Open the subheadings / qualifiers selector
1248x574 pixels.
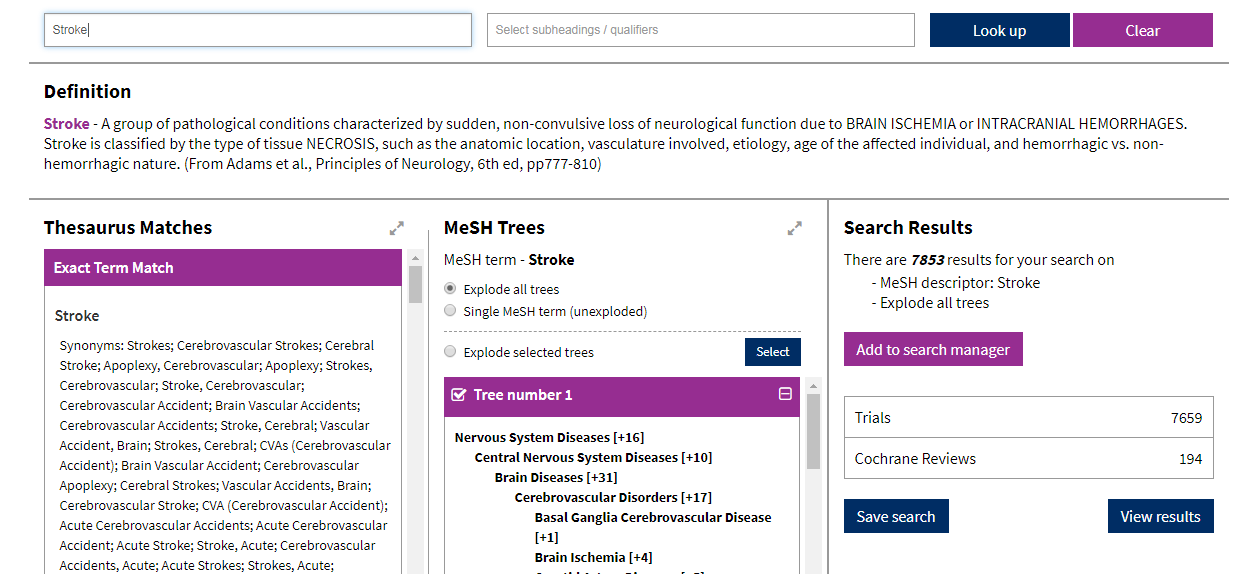(700, 30)
